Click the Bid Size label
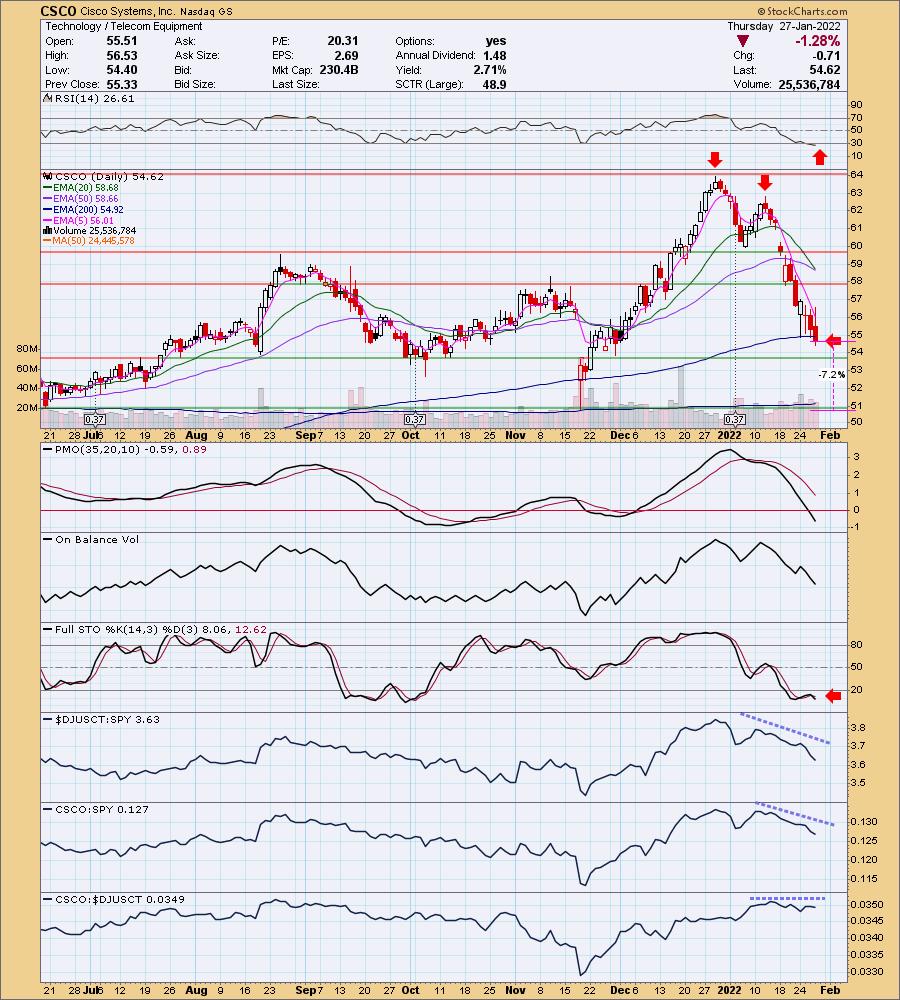The image size is (900, 1000). pyautogui.click(x=195, y=84)
